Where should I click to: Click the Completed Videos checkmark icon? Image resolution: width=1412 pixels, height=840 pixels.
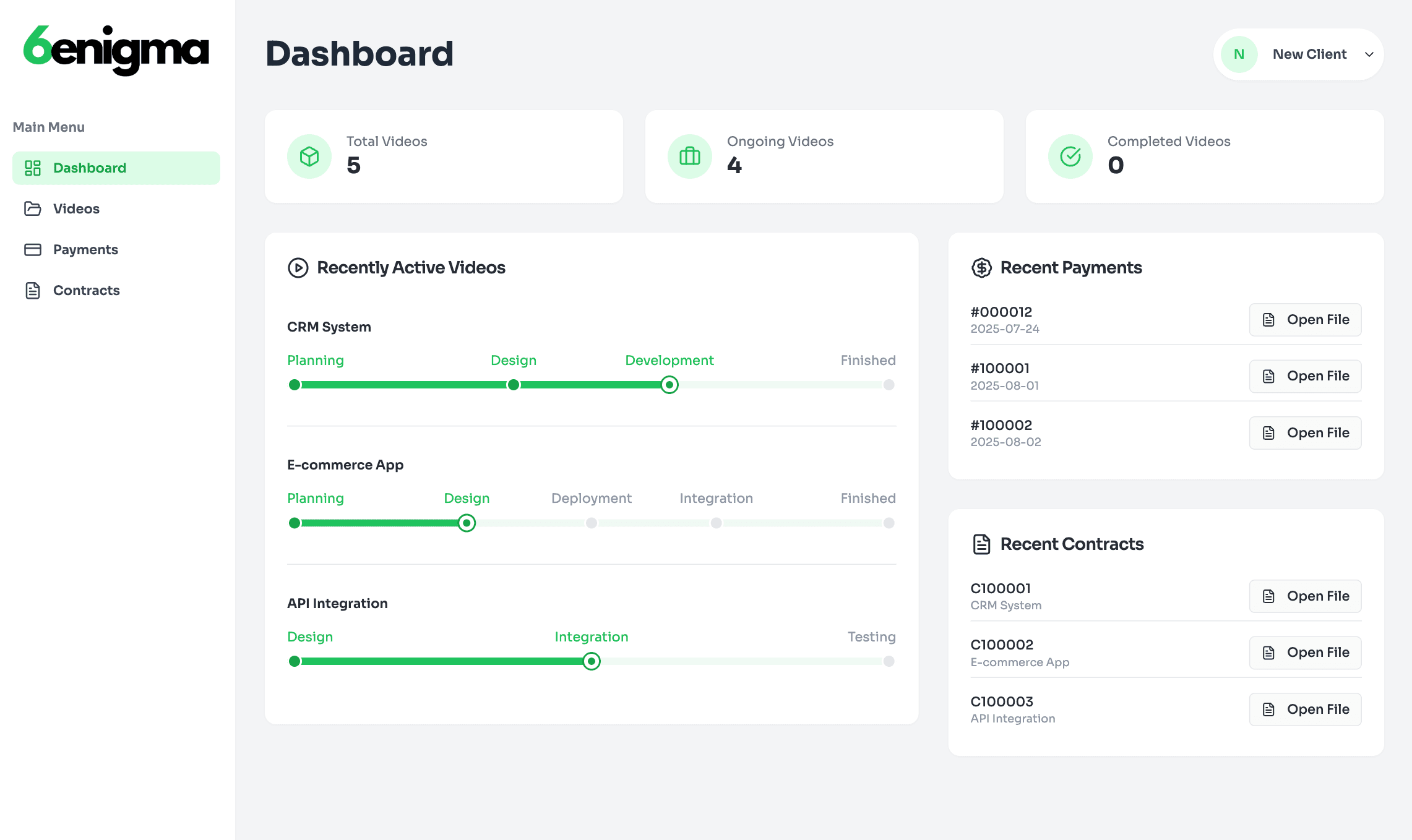(x=1070, y=156)
